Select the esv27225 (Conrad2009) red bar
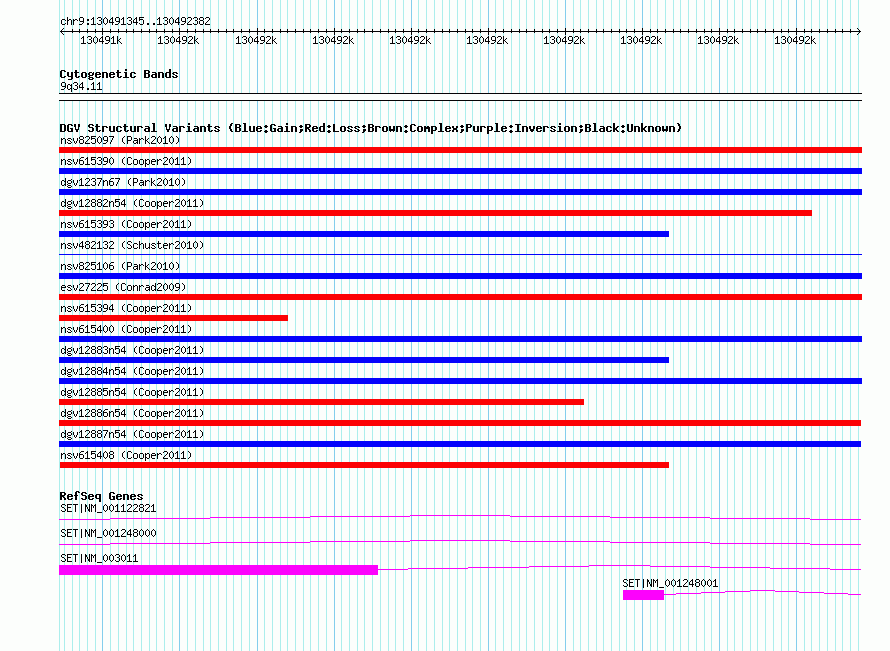The image size is (890, 651). tap(460, 297)
